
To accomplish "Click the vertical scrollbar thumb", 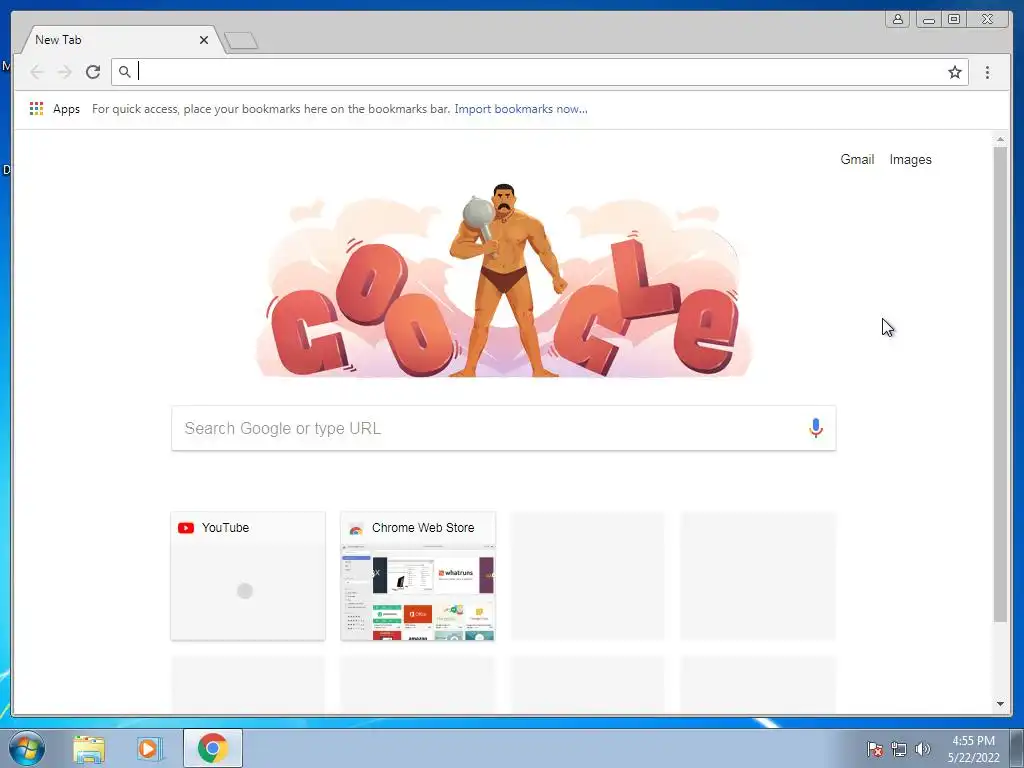I will (x=1000, y=384).
